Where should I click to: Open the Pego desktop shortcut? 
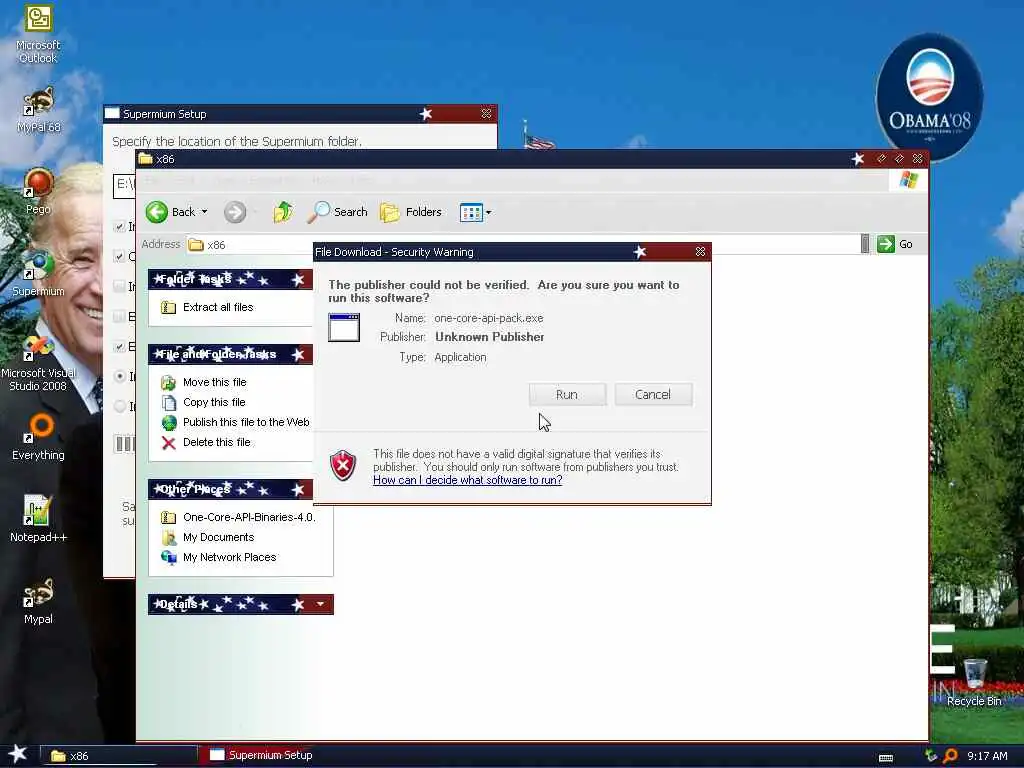pyautogui.click(x=38, y=192)
